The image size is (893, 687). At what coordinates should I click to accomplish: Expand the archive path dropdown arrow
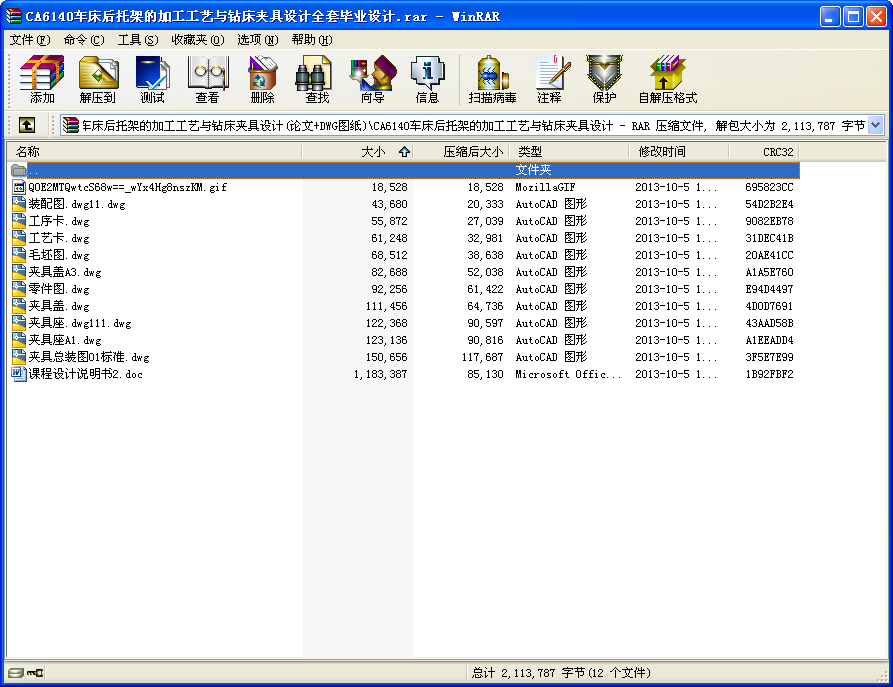[x=875, y=125]
